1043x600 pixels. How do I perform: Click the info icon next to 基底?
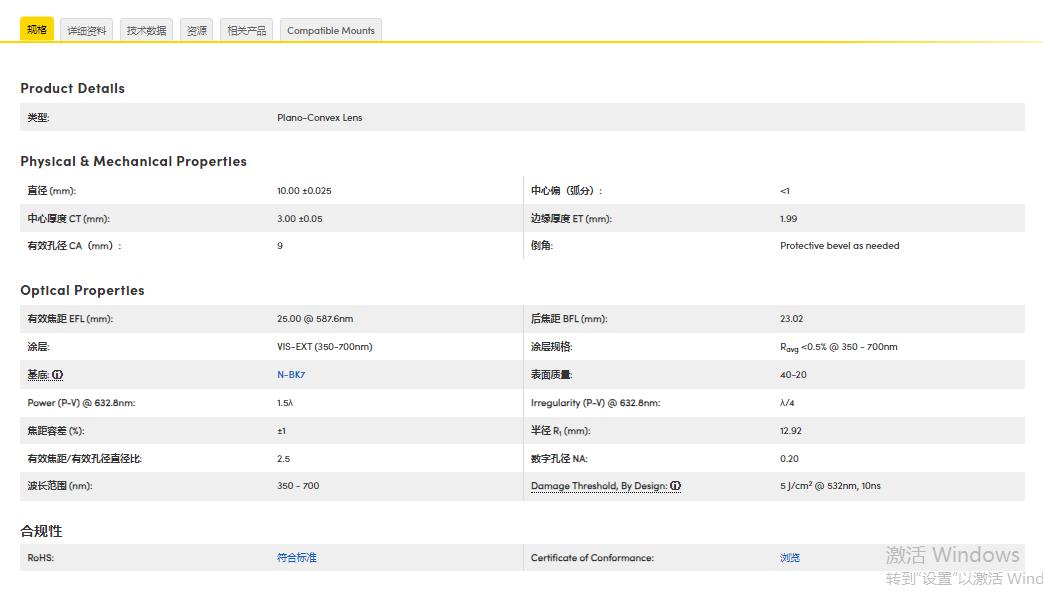[x=58, y=375]
